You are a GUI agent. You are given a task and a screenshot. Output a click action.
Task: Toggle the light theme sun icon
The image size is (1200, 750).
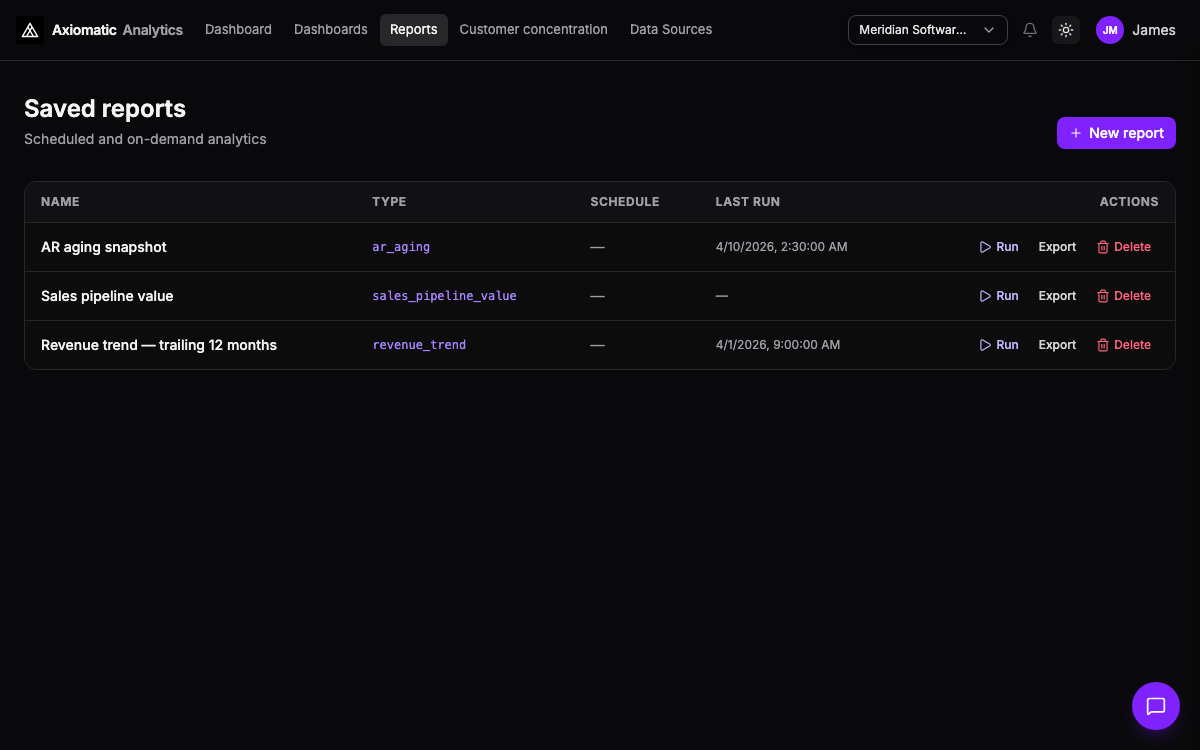[x=1066, y=30]
